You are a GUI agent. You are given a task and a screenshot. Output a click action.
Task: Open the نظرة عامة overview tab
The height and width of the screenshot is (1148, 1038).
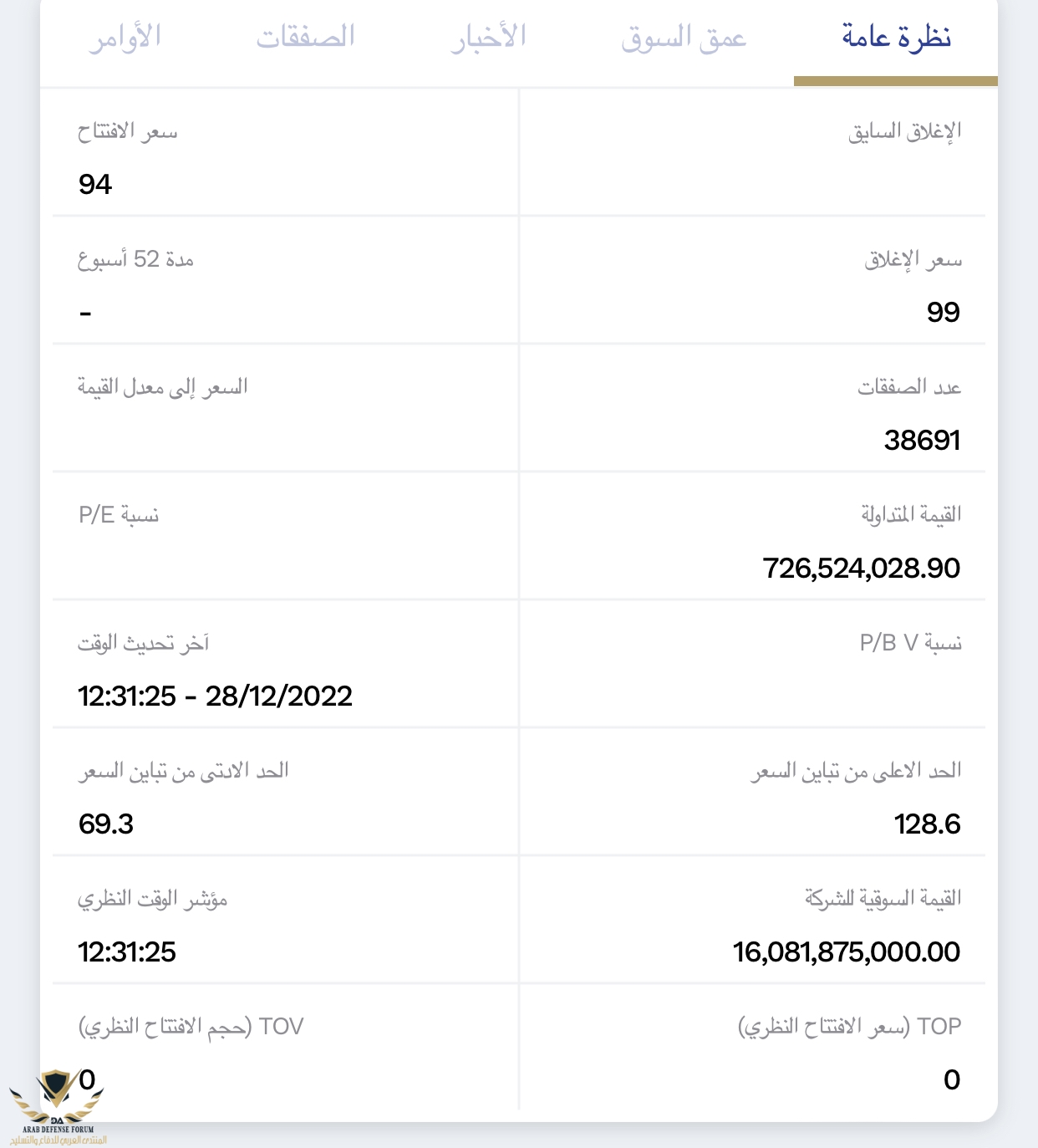tap(896, 38)
